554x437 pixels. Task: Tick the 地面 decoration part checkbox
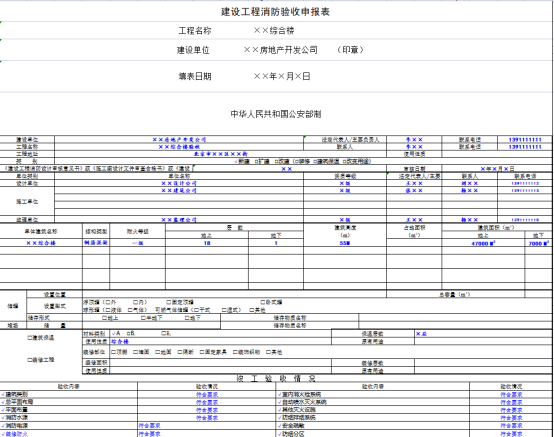[x=158, y=352]
